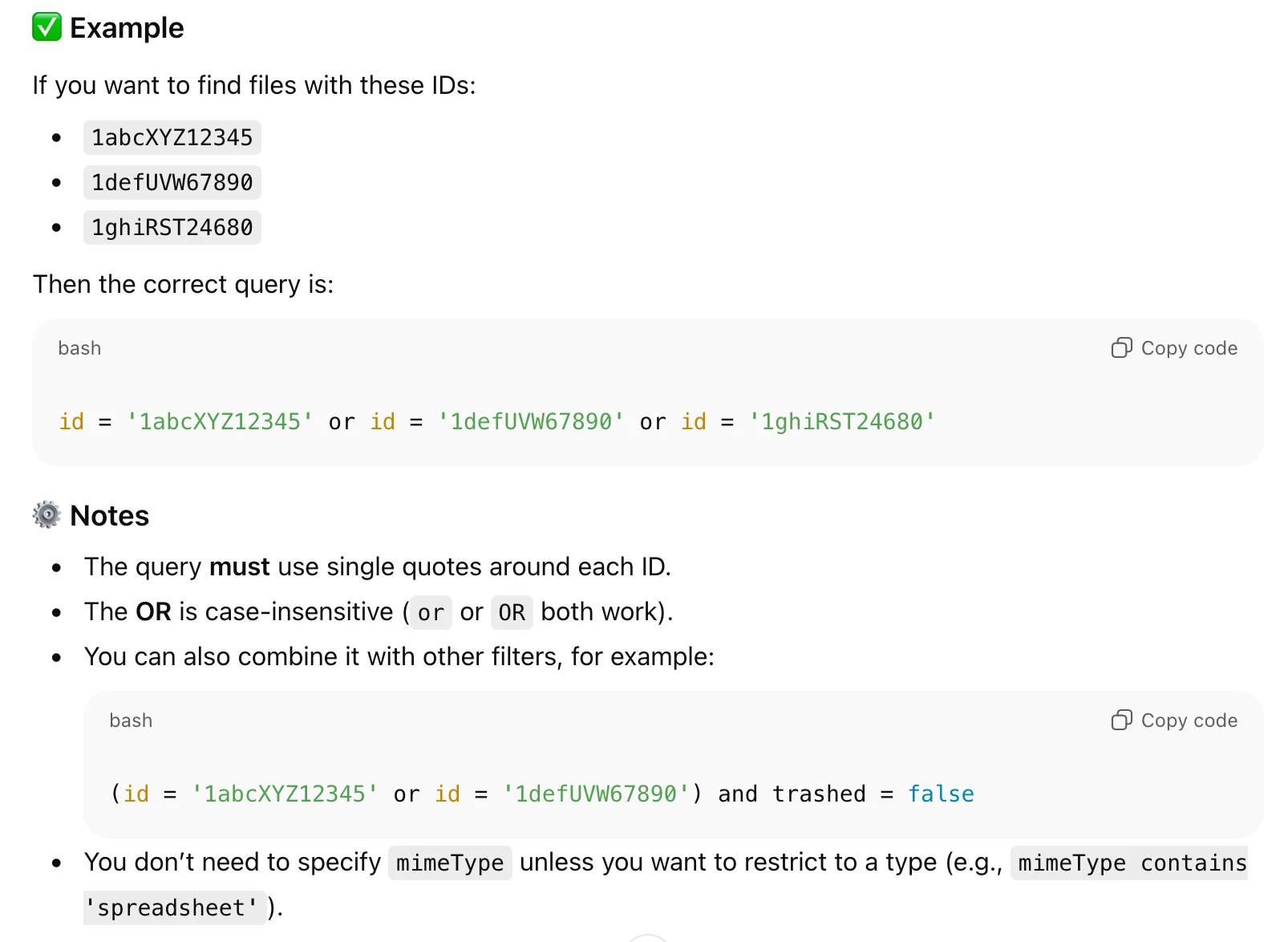Select the inline code 1abcXYZ12345 bullet
Image resolution: width=1288 pixels, height=942 pixels.
tap(172, 137)
